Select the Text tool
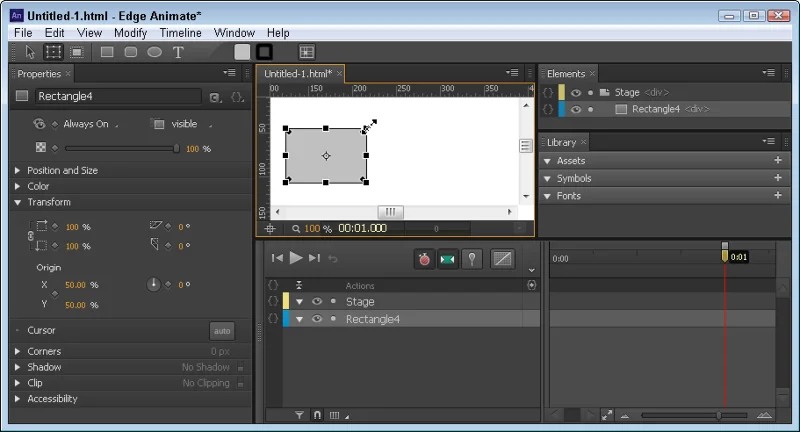800x432 pixels. (x=178, y=52)
